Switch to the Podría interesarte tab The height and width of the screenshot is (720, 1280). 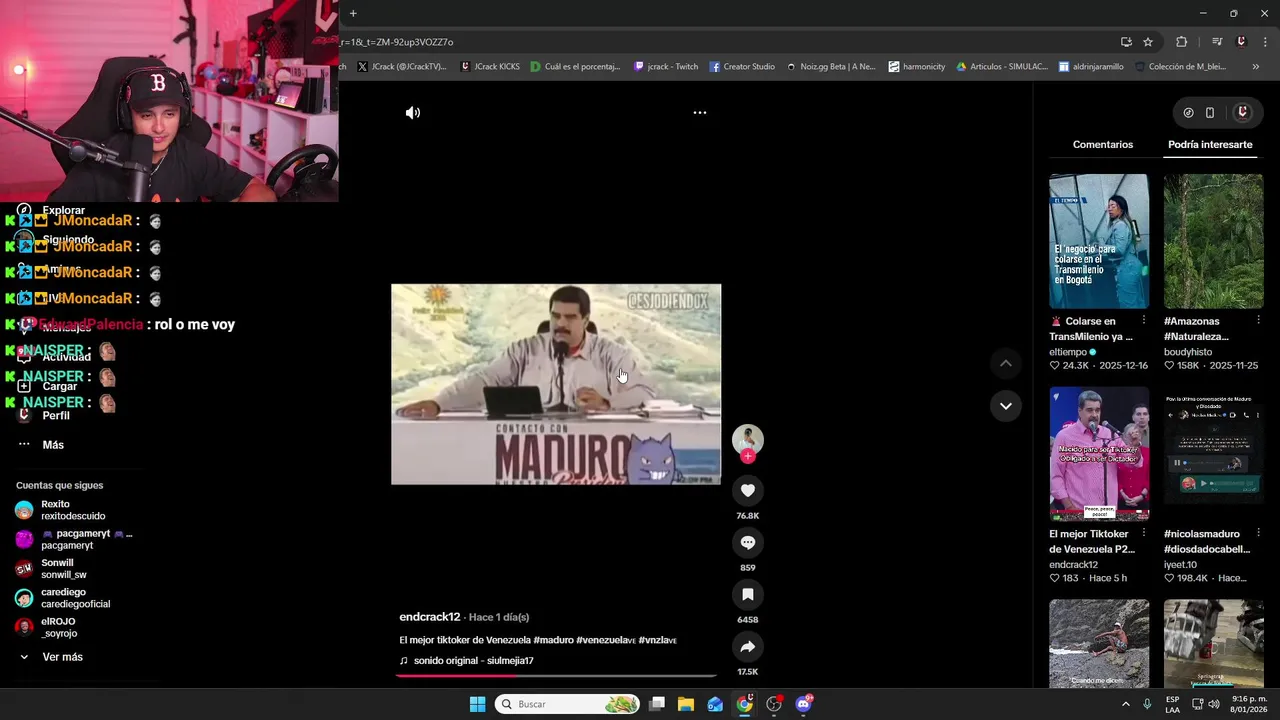[x=1210, y=145]
